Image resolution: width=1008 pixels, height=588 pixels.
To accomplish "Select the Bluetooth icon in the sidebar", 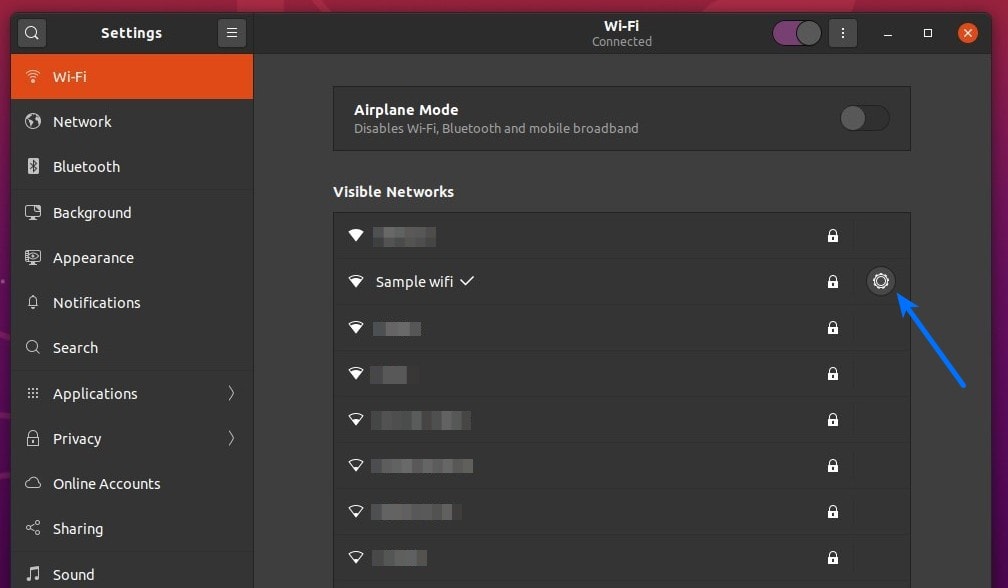I will 33,166.
